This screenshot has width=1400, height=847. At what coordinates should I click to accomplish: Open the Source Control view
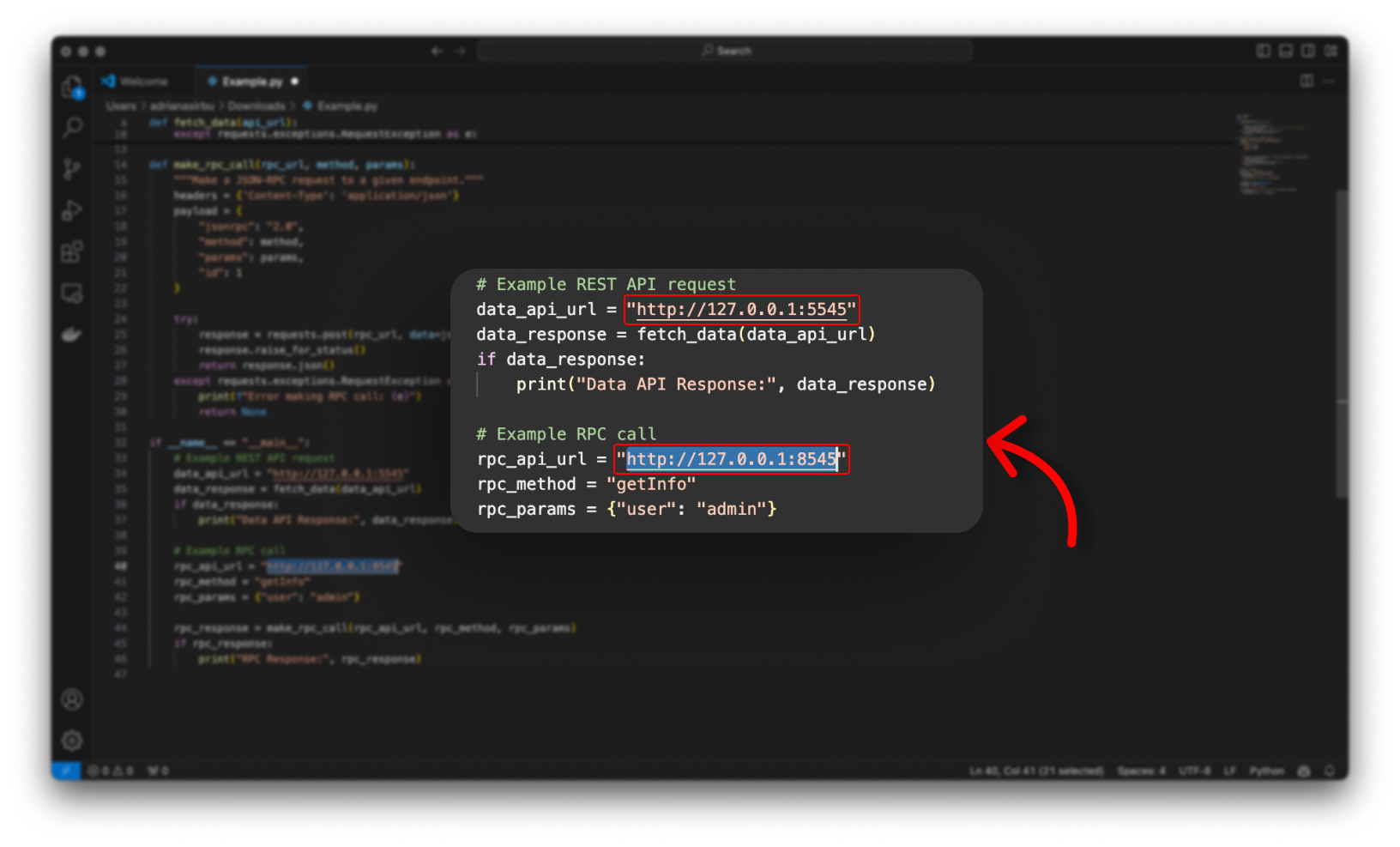pyautogui.click(x=72, y=169)
